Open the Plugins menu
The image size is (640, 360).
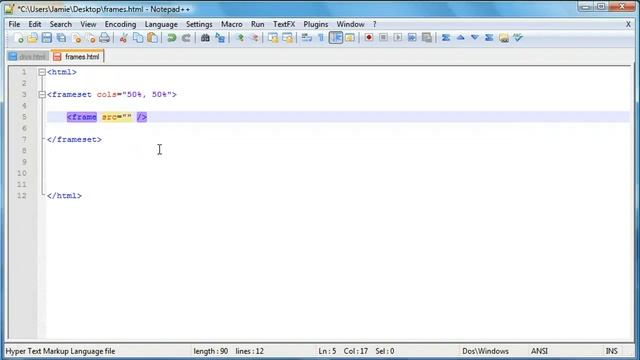(316, 24)
